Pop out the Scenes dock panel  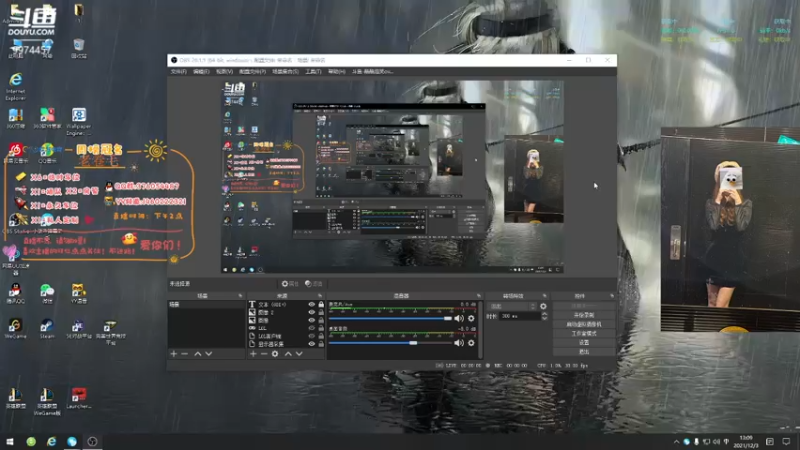[240, 296]
